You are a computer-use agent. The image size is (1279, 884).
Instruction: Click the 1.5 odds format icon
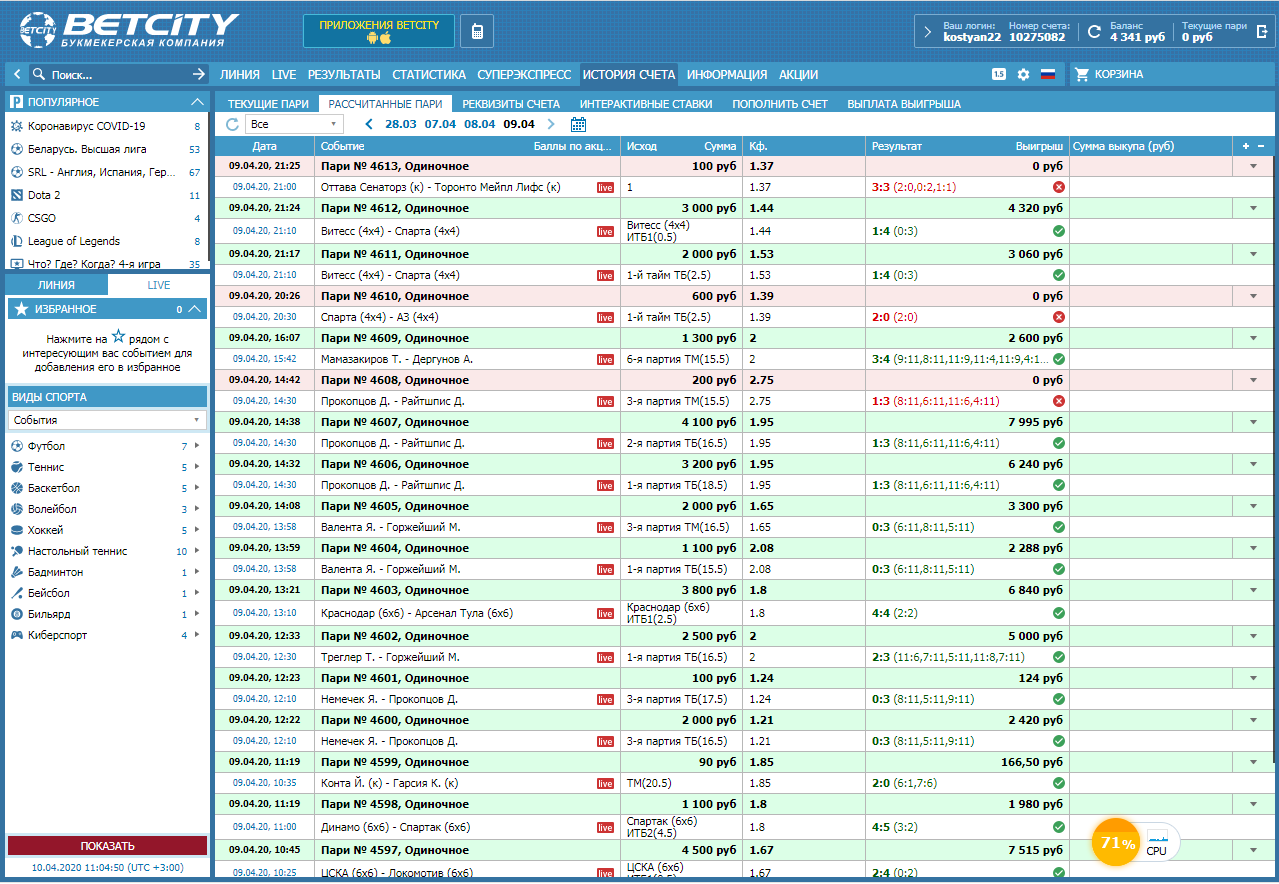998,74
